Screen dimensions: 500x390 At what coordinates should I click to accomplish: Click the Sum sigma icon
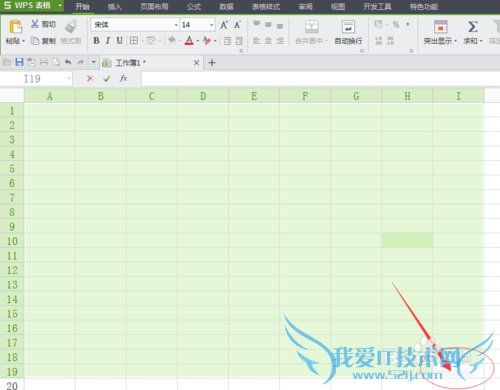tap(473, 27)
